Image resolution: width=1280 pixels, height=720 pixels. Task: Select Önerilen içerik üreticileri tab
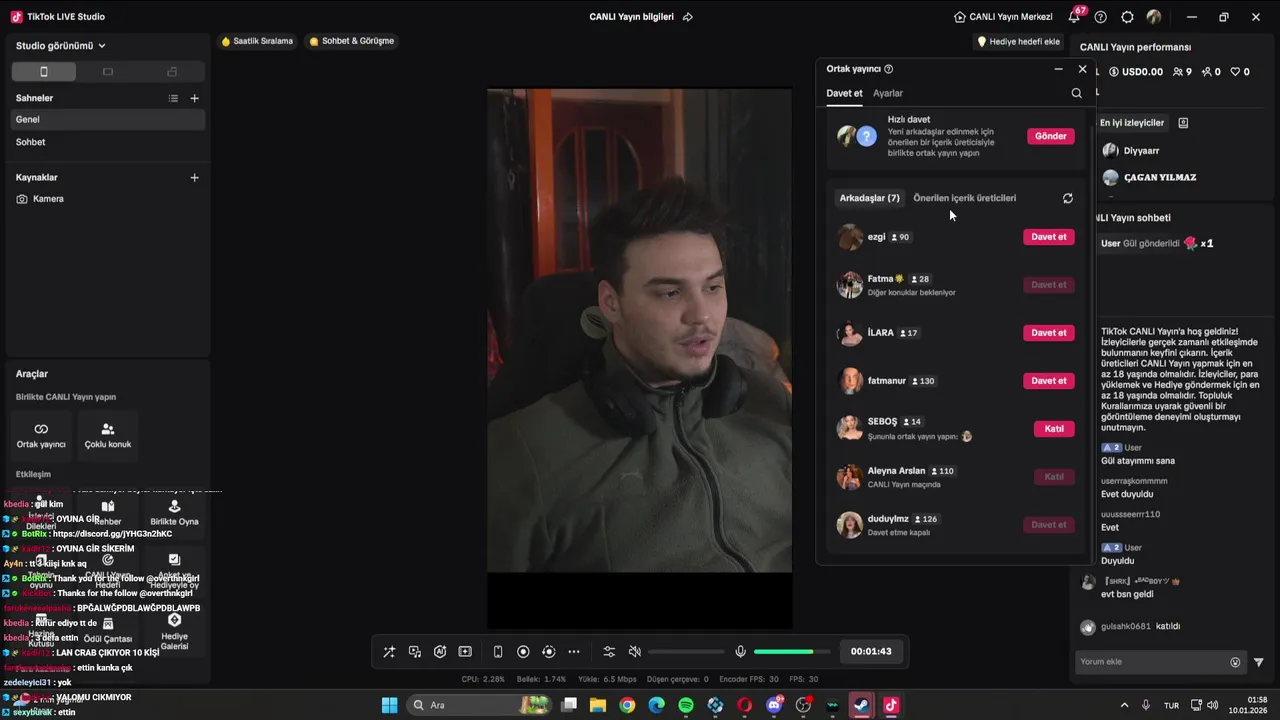pyautogui.click(x=964, y=198)
